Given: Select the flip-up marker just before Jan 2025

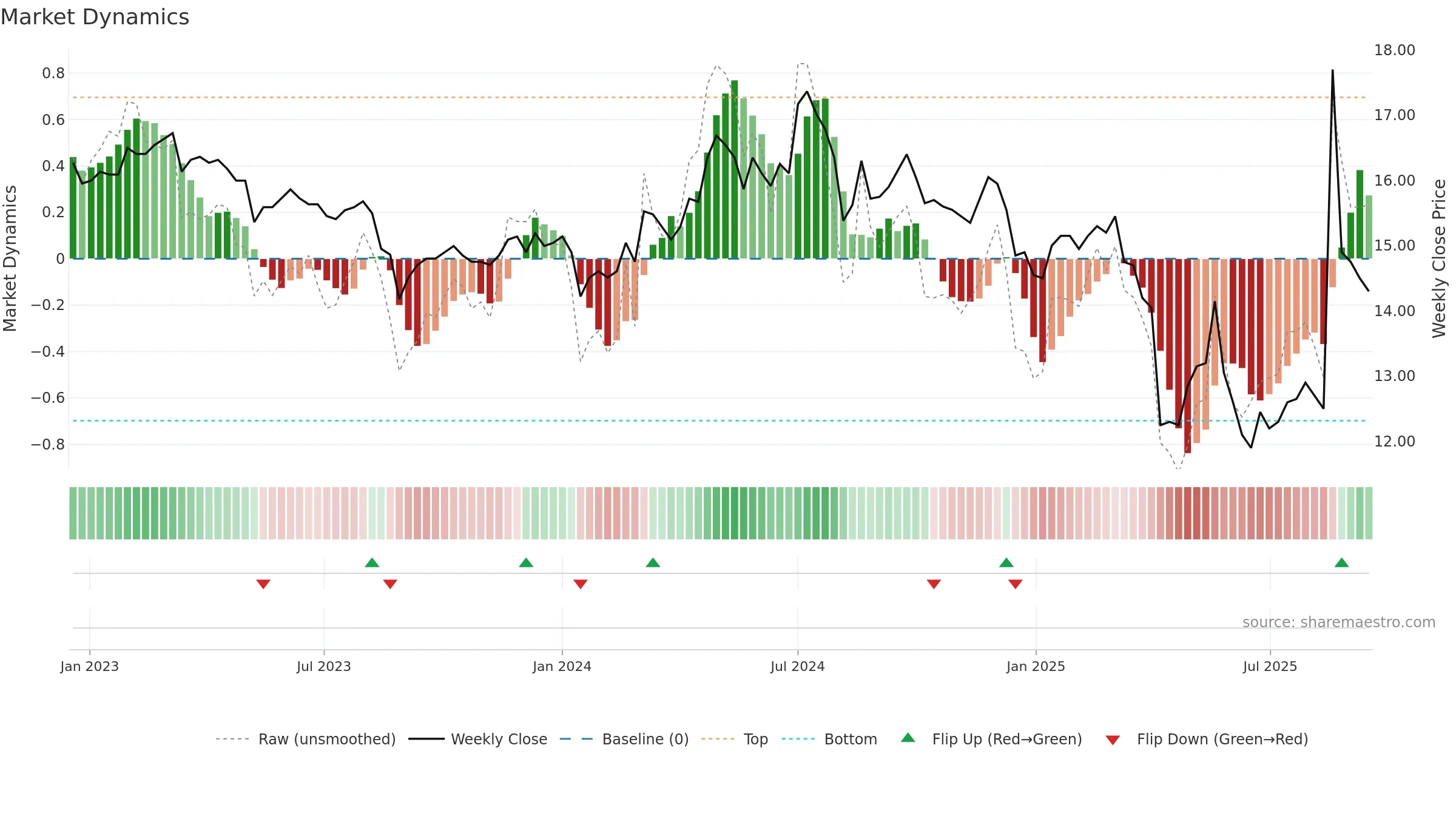Looking at the screenshot, I should (x=1006, y=562).
